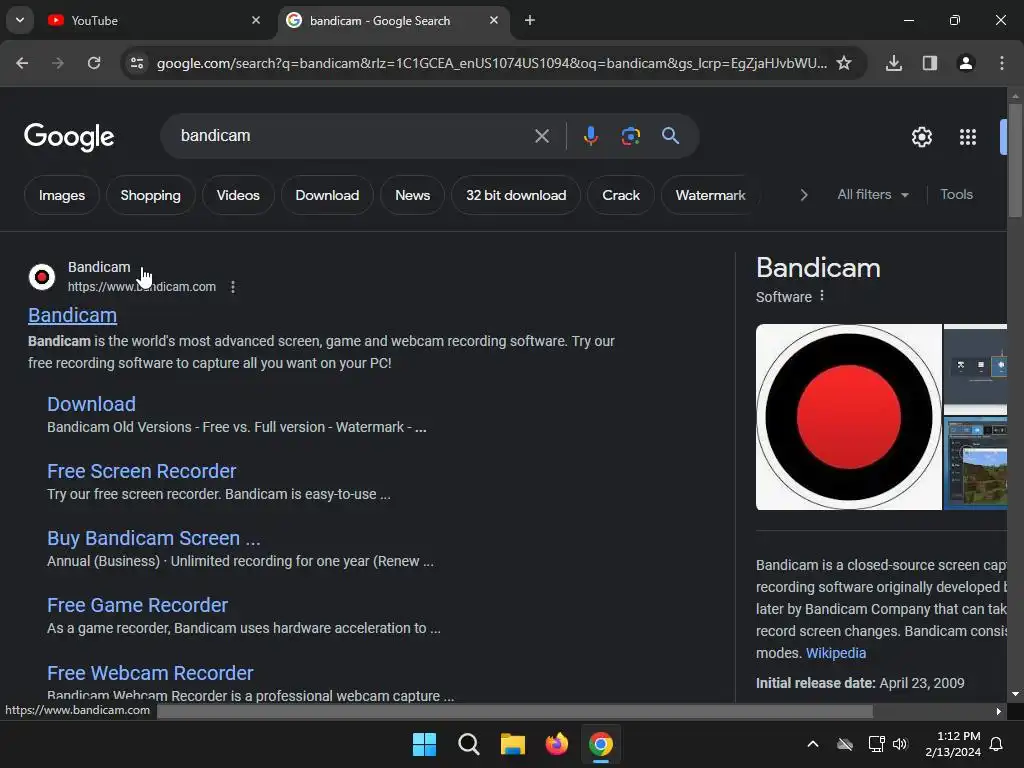Clear the search box with X
This screenshot has height=768, width=1024.
click(x=542, y=136)
